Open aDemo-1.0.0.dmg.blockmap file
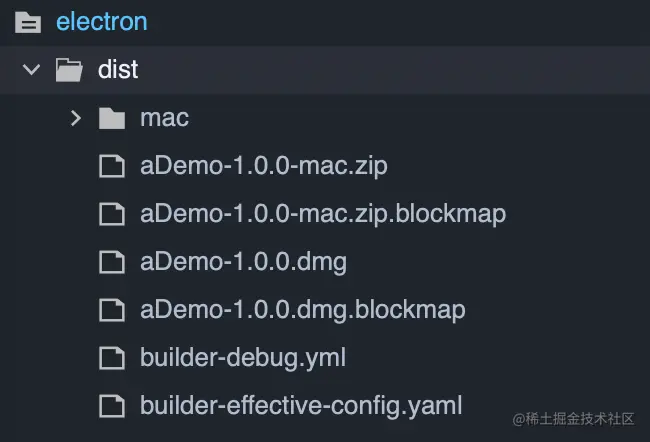650x442 pixels. pos(302,310)
